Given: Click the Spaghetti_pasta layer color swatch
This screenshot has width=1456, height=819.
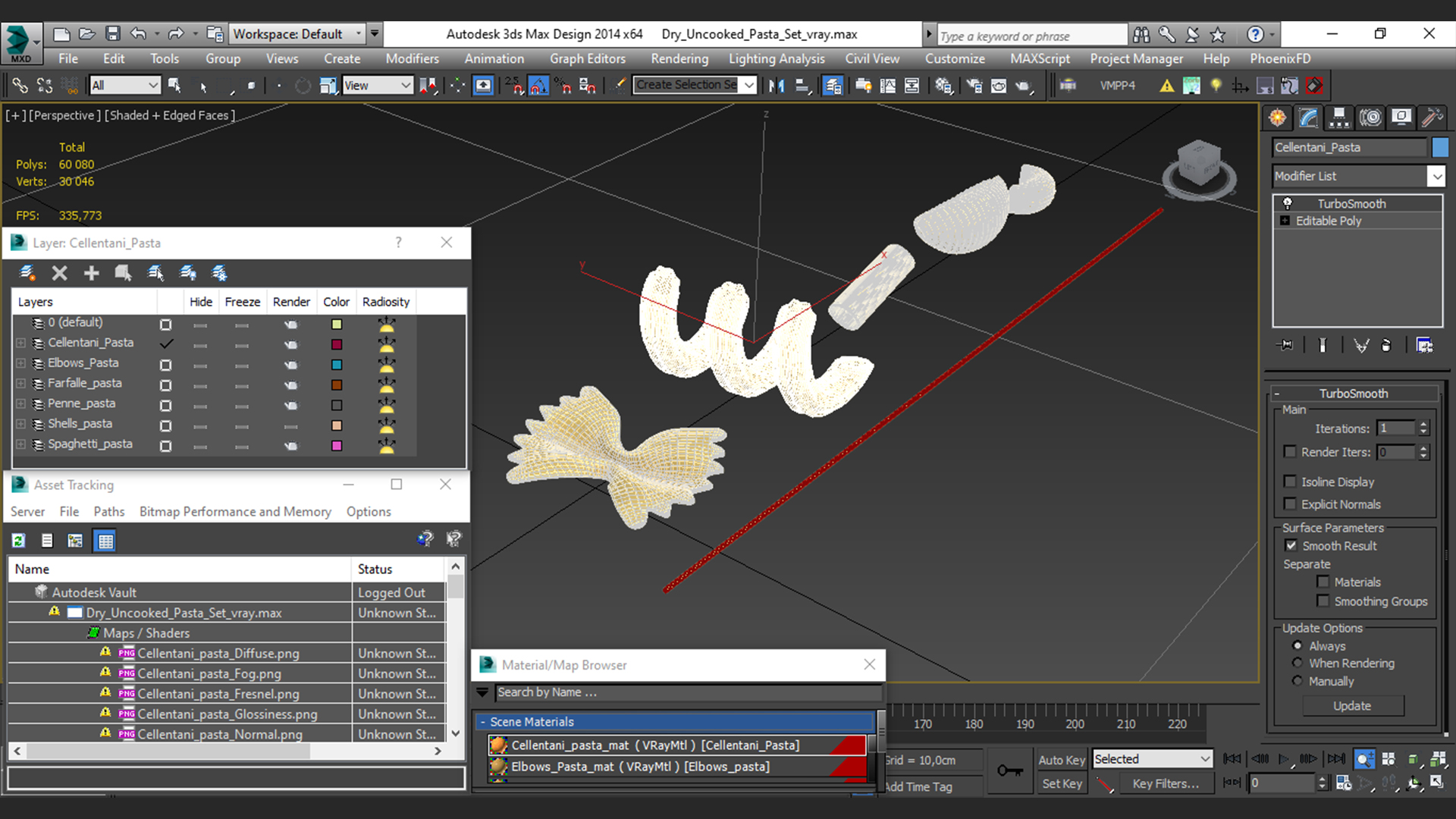Looking at the screenshot, I should pyautogui.click(x=337, y=446).
